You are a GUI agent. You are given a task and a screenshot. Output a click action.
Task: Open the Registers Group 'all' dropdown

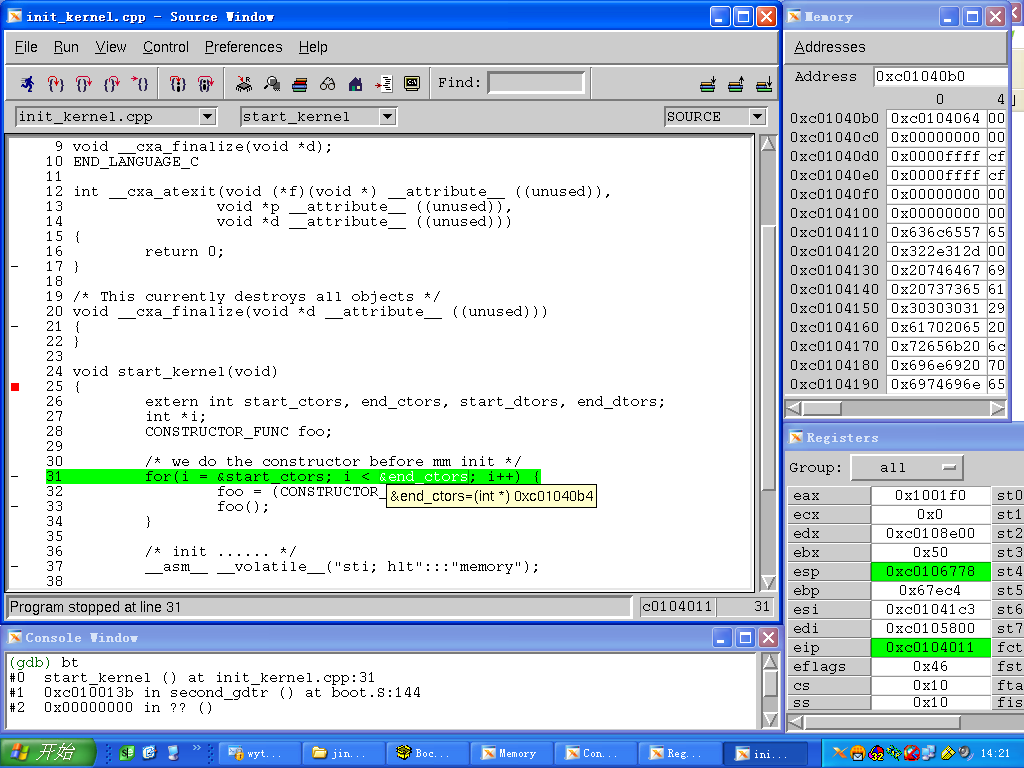[906, 468]
